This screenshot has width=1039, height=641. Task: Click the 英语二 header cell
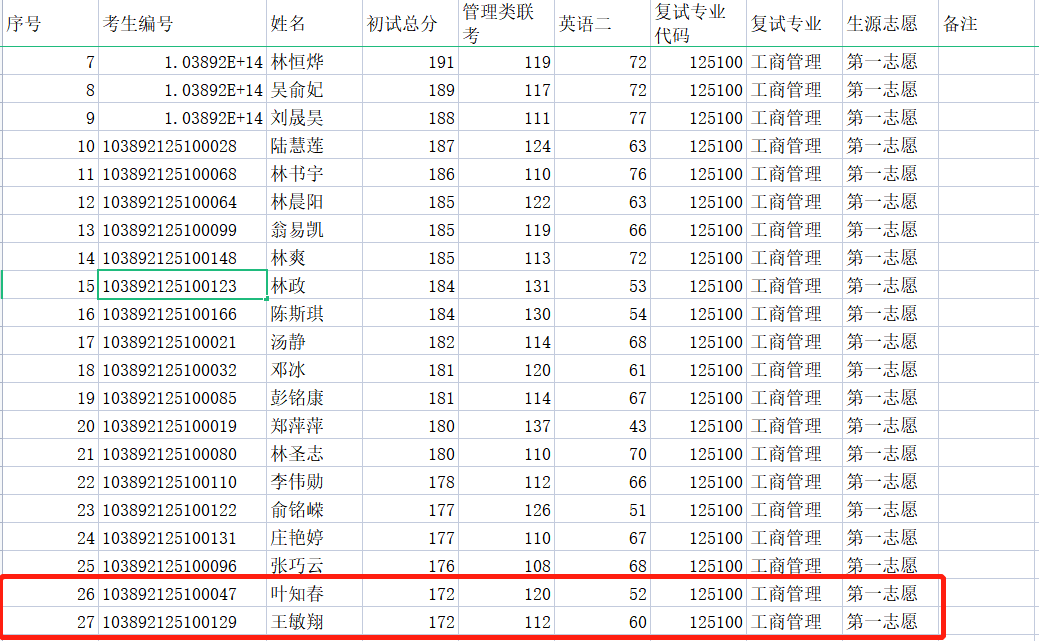pos(602,24)
